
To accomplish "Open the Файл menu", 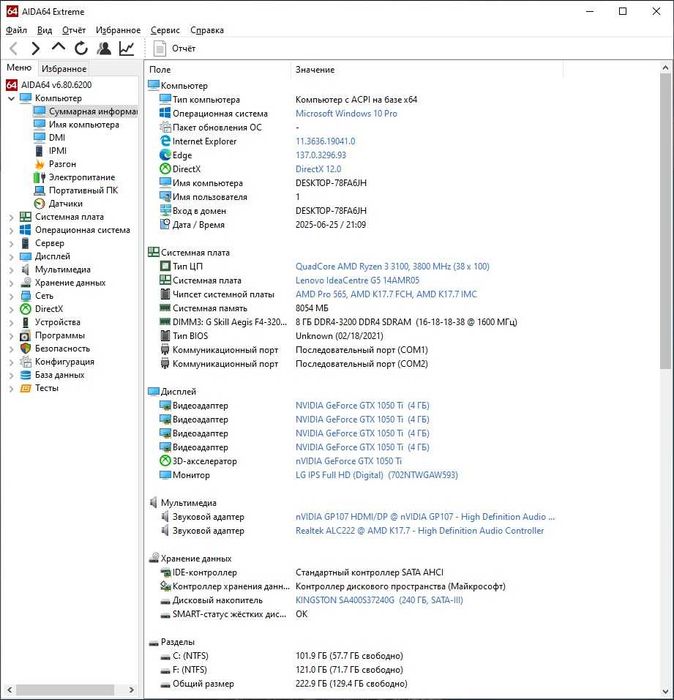I will tap(16, 30).
